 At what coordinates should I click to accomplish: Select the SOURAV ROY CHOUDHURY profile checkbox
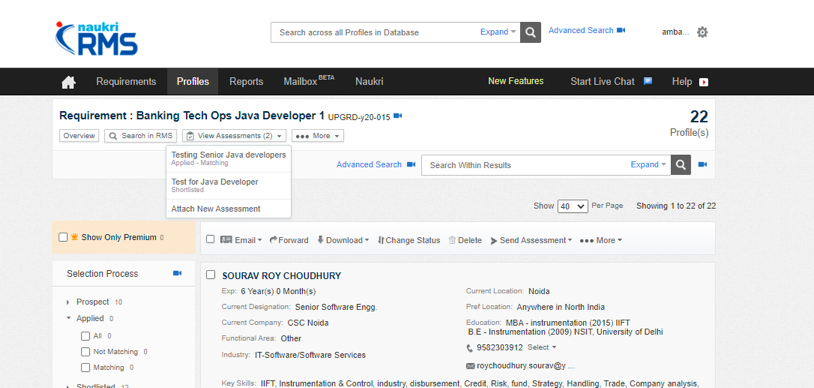point(210,275)
